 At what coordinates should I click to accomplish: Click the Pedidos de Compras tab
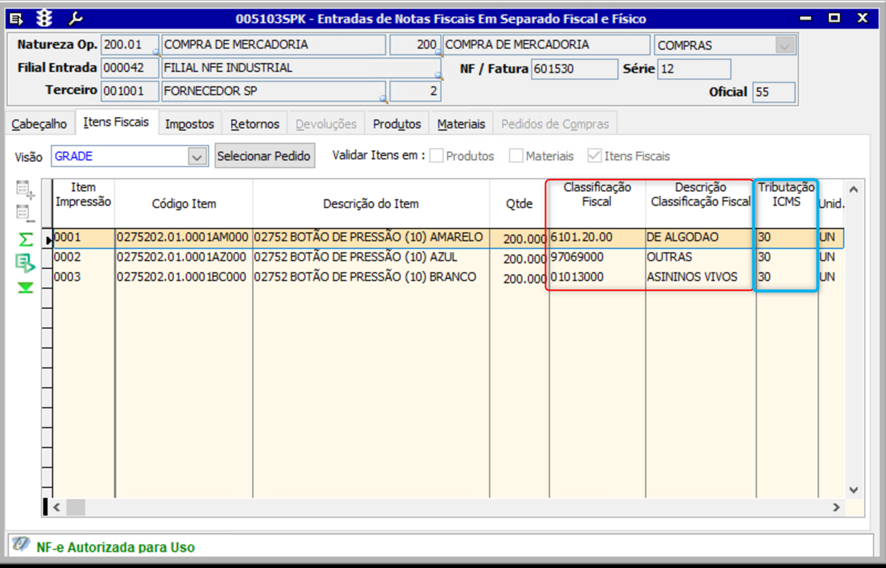click(555, 124)
